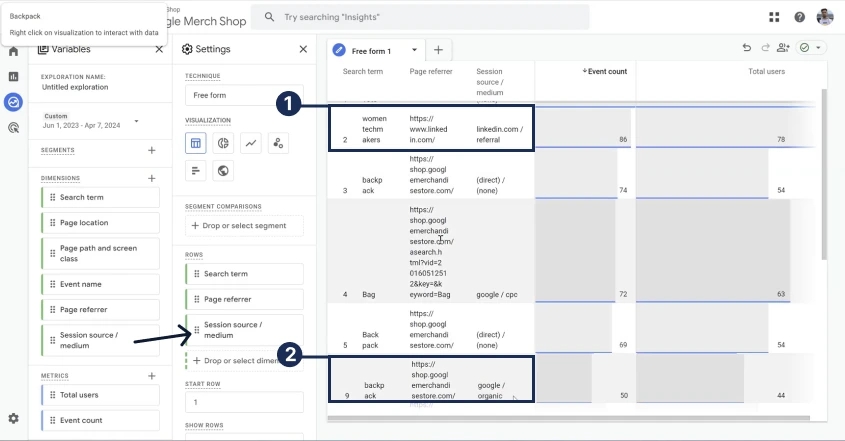Select Page referrer dimension in Variables

coord(100,309)
